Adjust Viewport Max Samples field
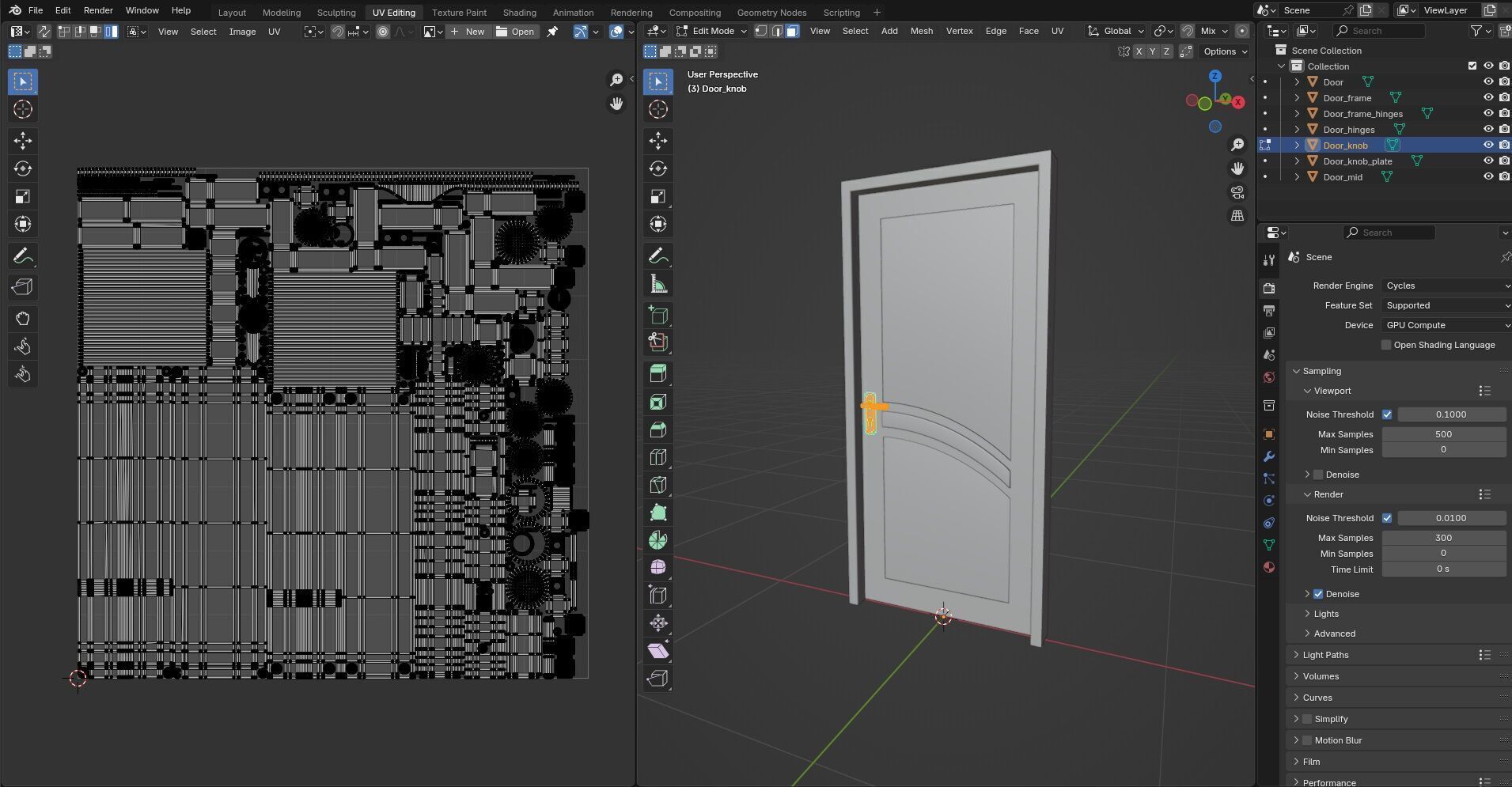This screenshot has width=1512, height=787. [x=1443, y=434]
